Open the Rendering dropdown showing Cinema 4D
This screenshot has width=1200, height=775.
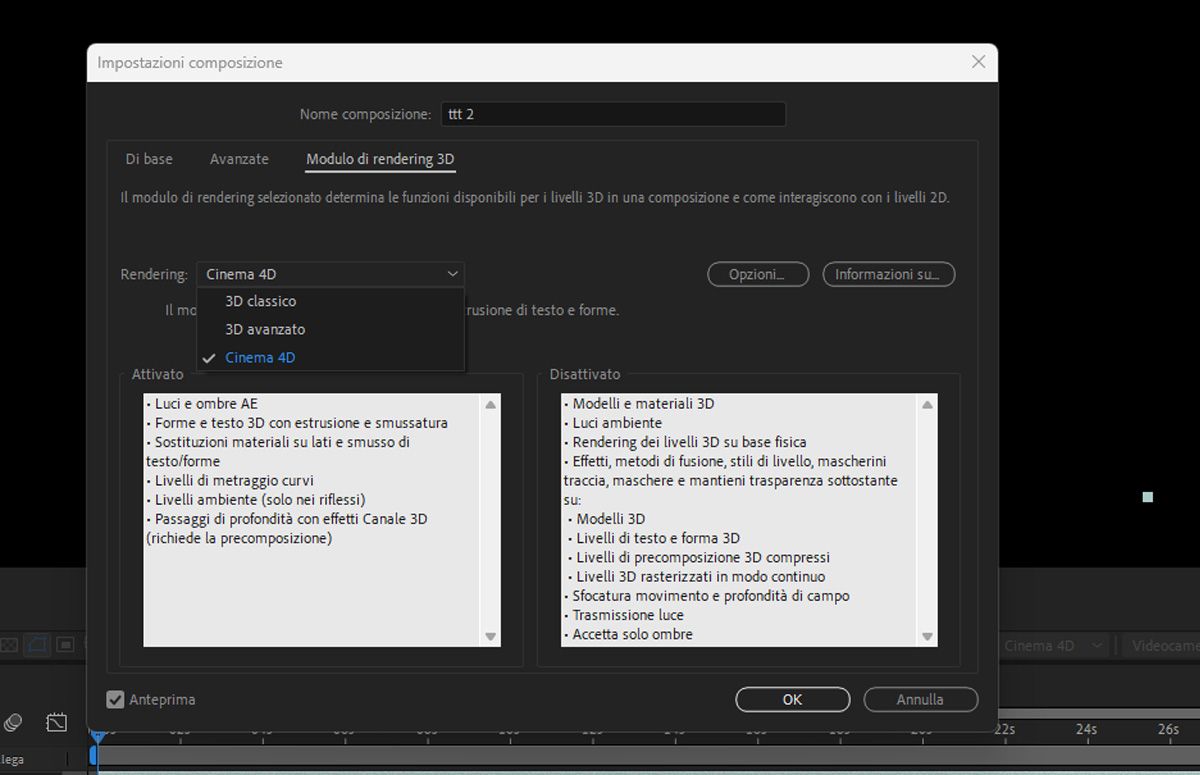(x=330, y=274)
